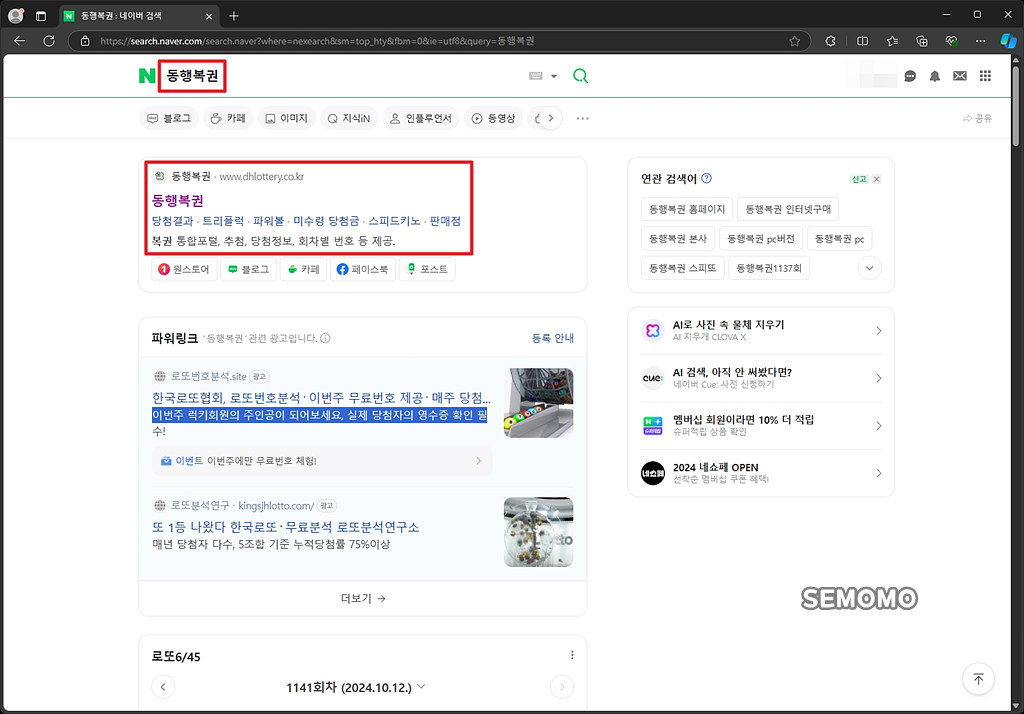This screenshot has width=1024, height=714.
Task: Click 더보기 to see more ads
Action: (362, 598)
